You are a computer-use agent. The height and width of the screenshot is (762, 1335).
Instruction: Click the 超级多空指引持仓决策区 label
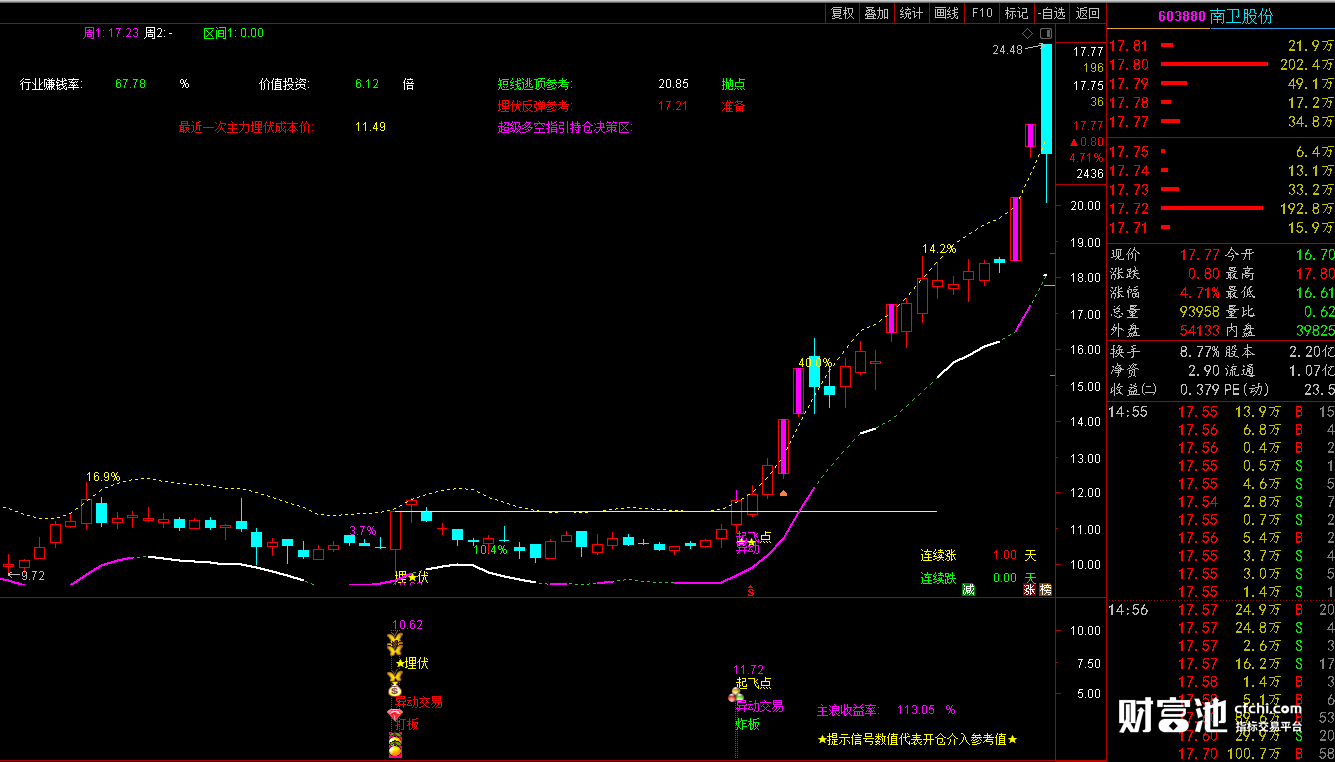click(x=565, y=127)
